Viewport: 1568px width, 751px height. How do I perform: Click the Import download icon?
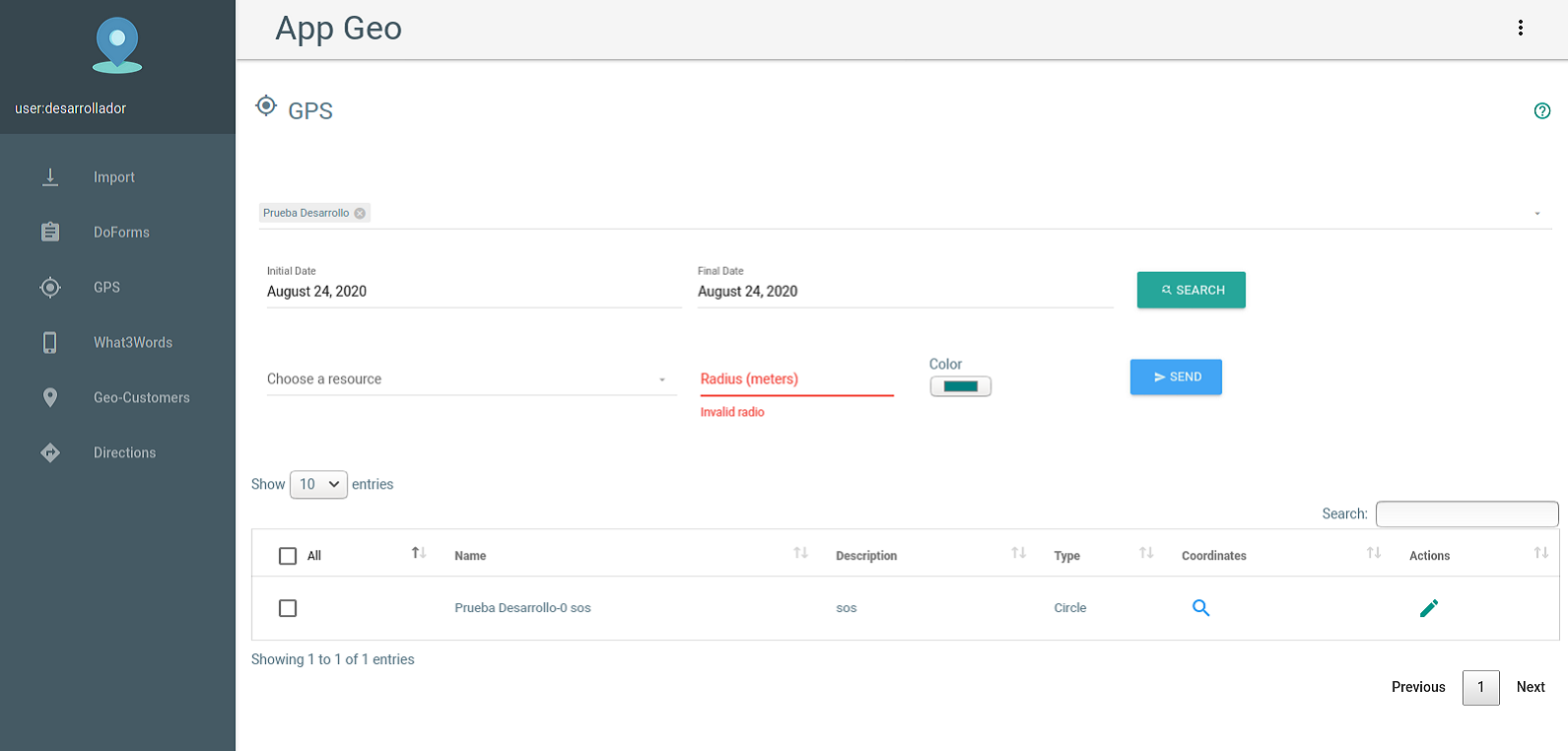pos(50,177)
